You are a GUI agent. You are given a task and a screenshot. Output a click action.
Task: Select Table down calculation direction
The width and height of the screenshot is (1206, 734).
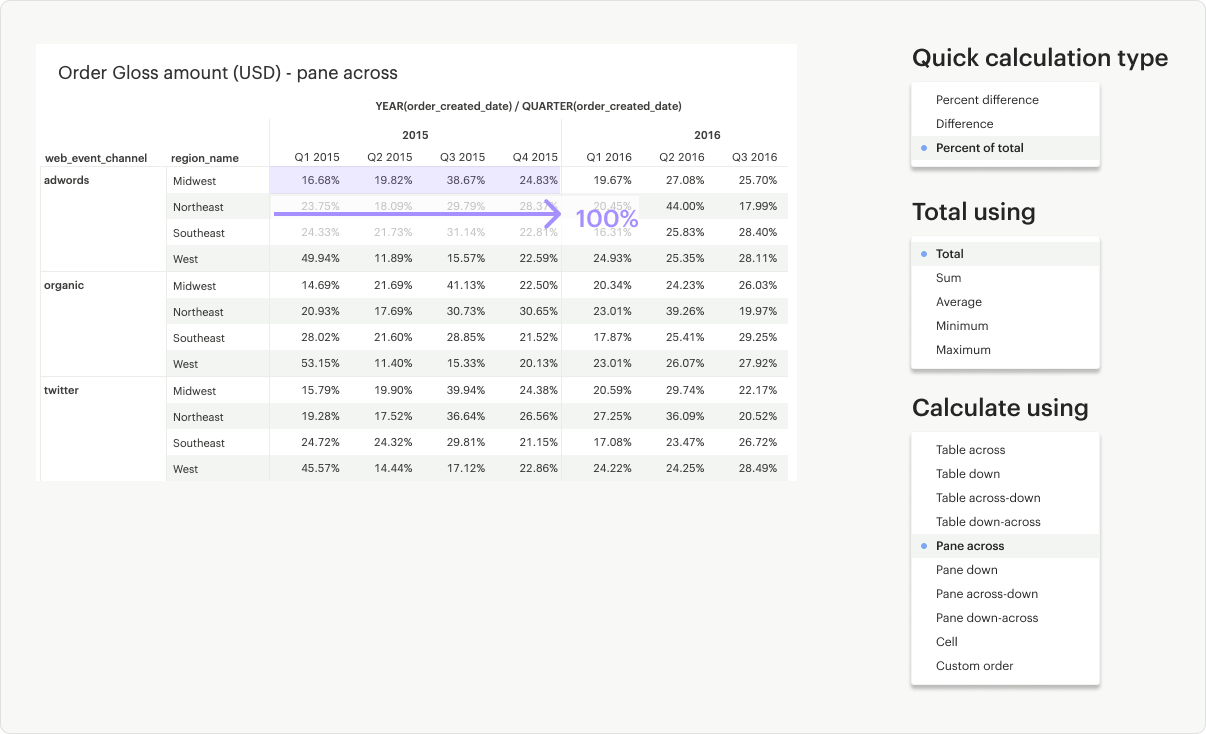[x=967, y=474]
